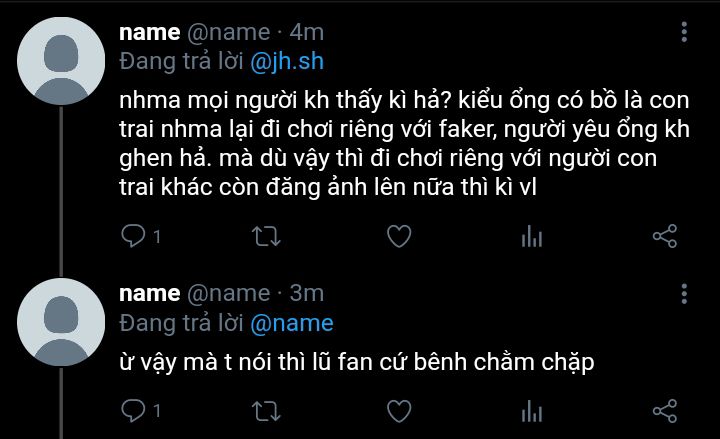Share the first tweet

pyautogui.click(x=665, y=236)
